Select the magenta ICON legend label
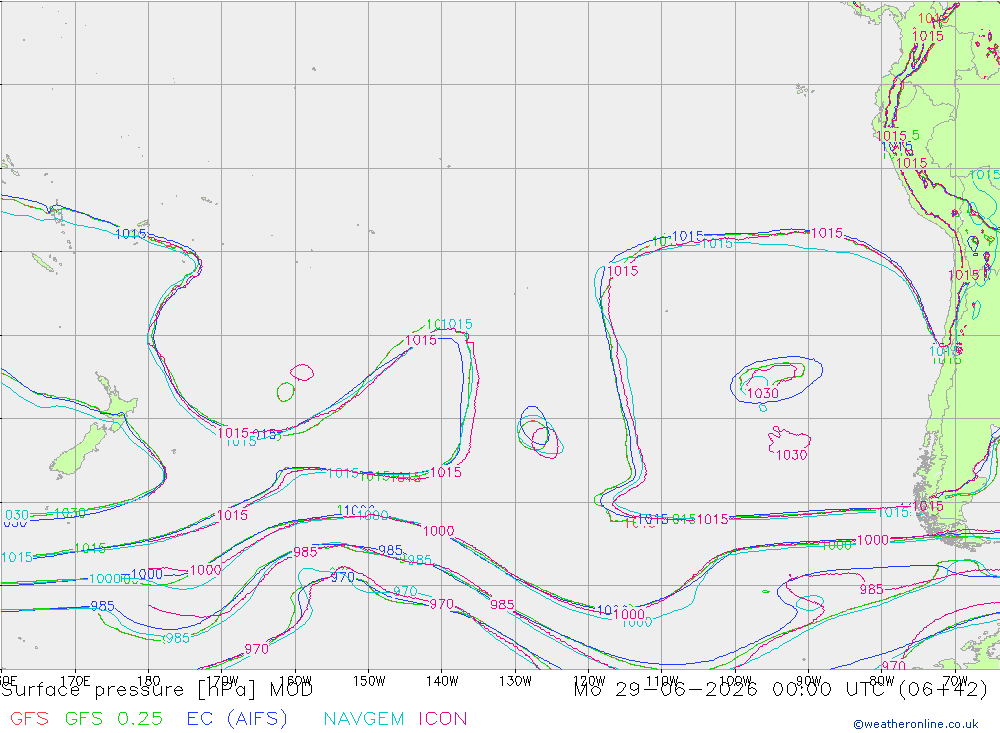This screenshot has height=733, width=1000. [x=443, y=718]
